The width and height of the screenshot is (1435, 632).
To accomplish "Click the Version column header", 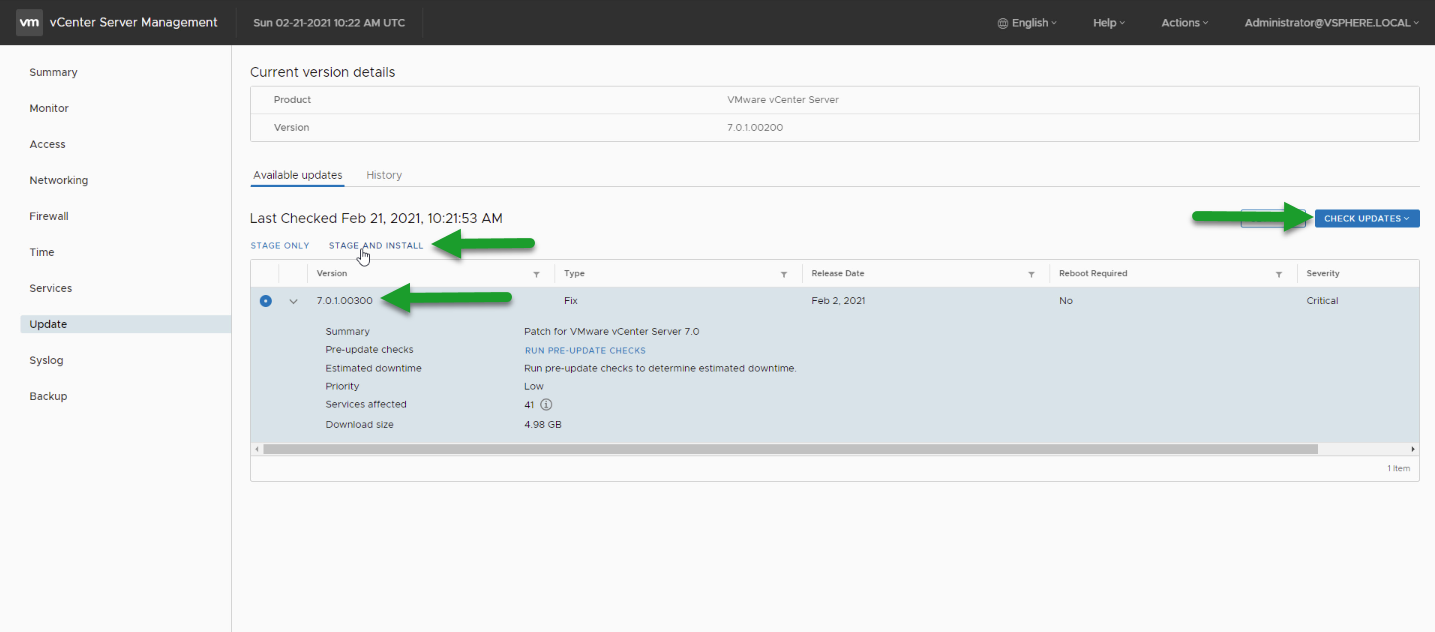I will pyautogui.click(x=332, y=274).
